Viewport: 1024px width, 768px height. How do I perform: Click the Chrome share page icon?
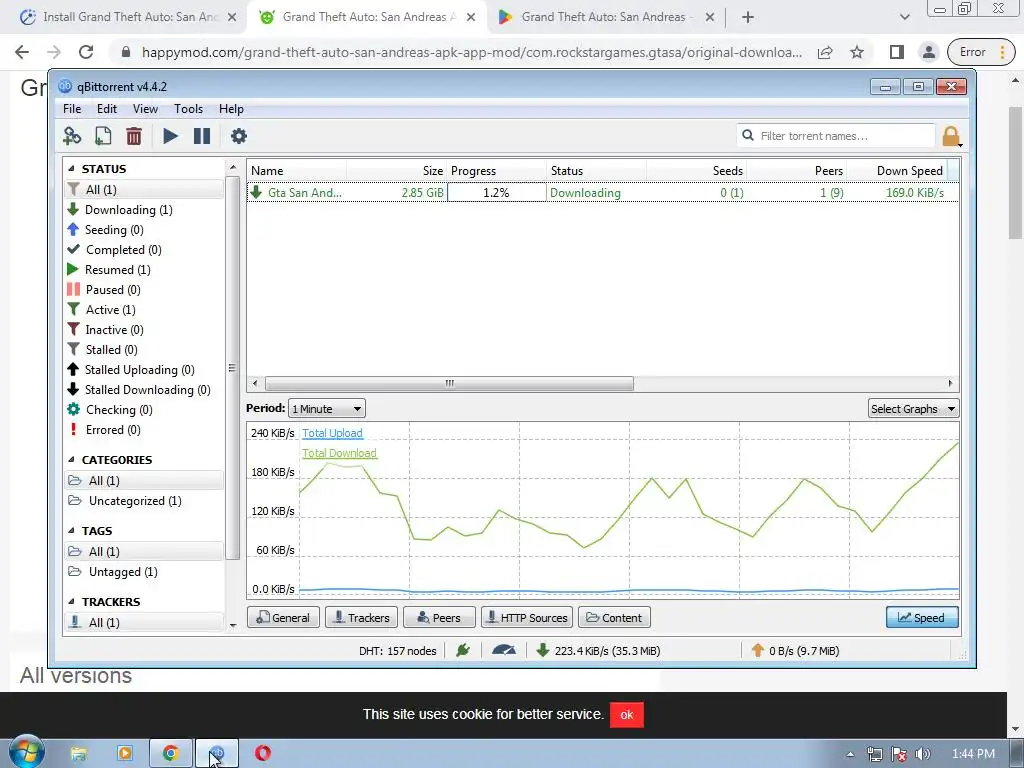tap(825, 52)
